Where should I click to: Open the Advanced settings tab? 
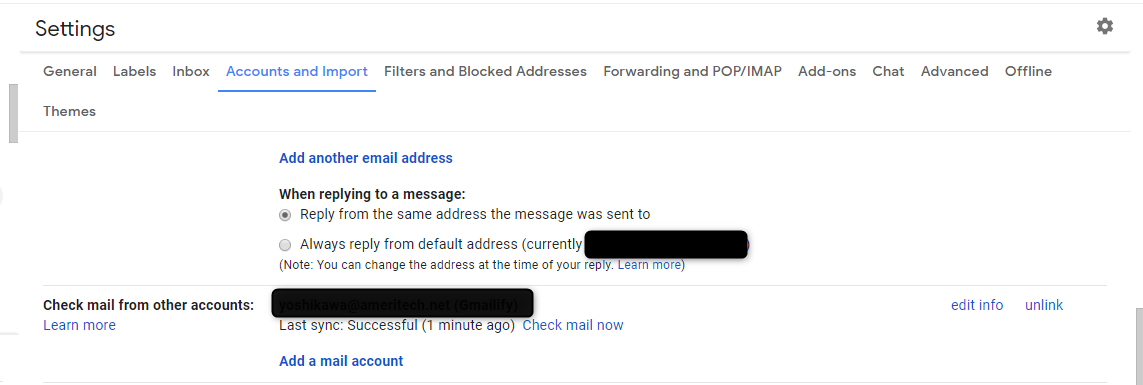tap(954, 71)
